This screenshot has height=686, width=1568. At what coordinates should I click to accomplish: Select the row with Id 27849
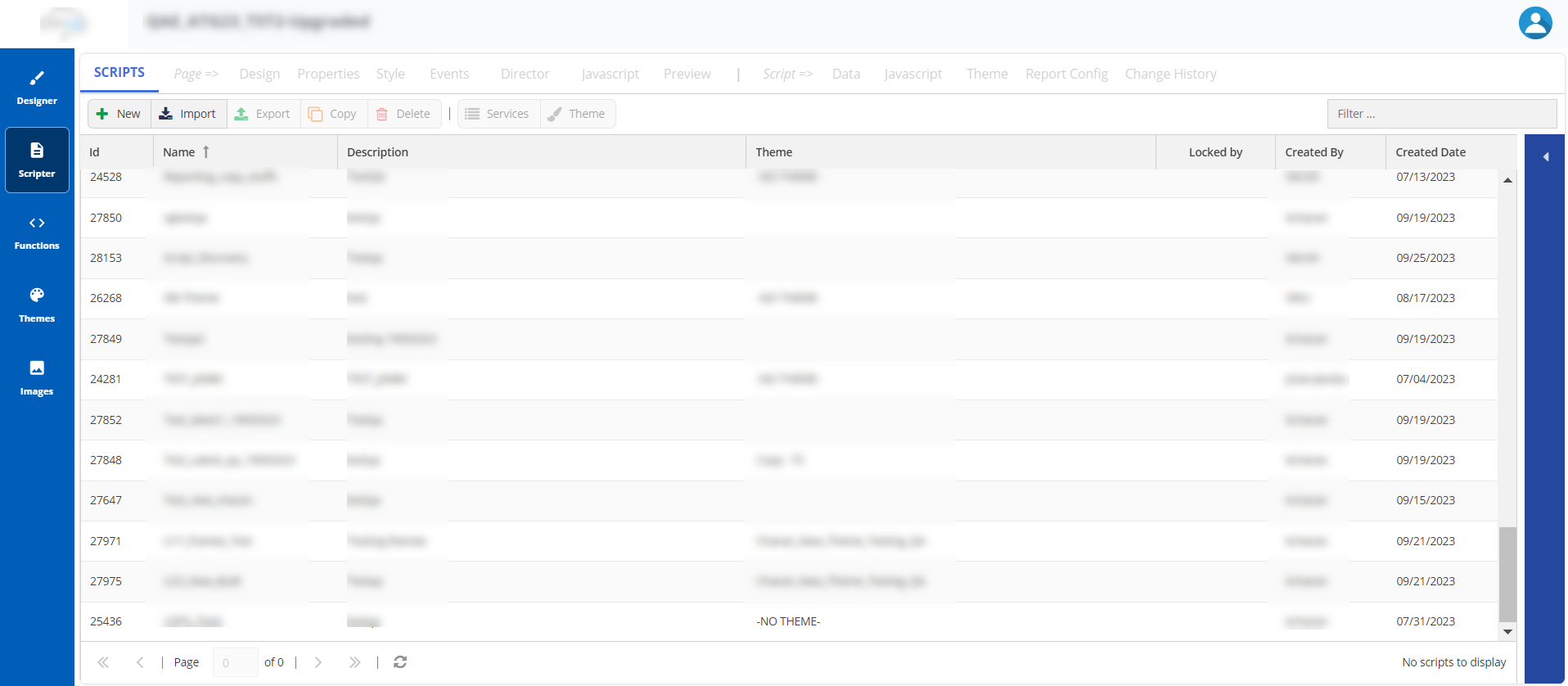(x=789, y=339)
